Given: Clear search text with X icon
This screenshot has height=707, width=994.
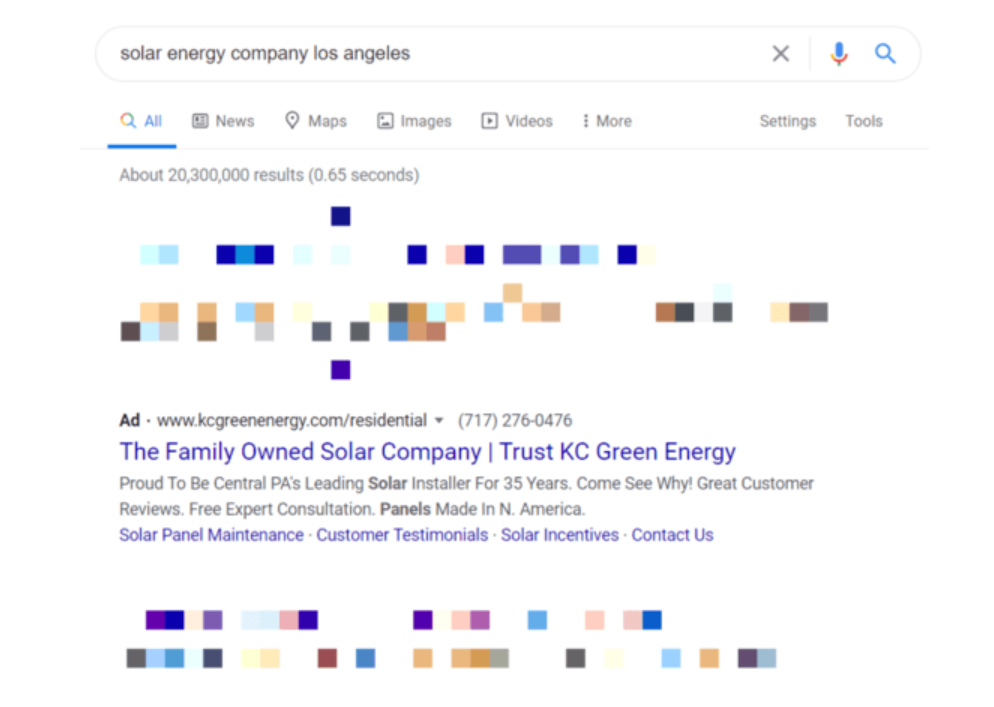Looking at the screenshot, I should coord(780,54).
